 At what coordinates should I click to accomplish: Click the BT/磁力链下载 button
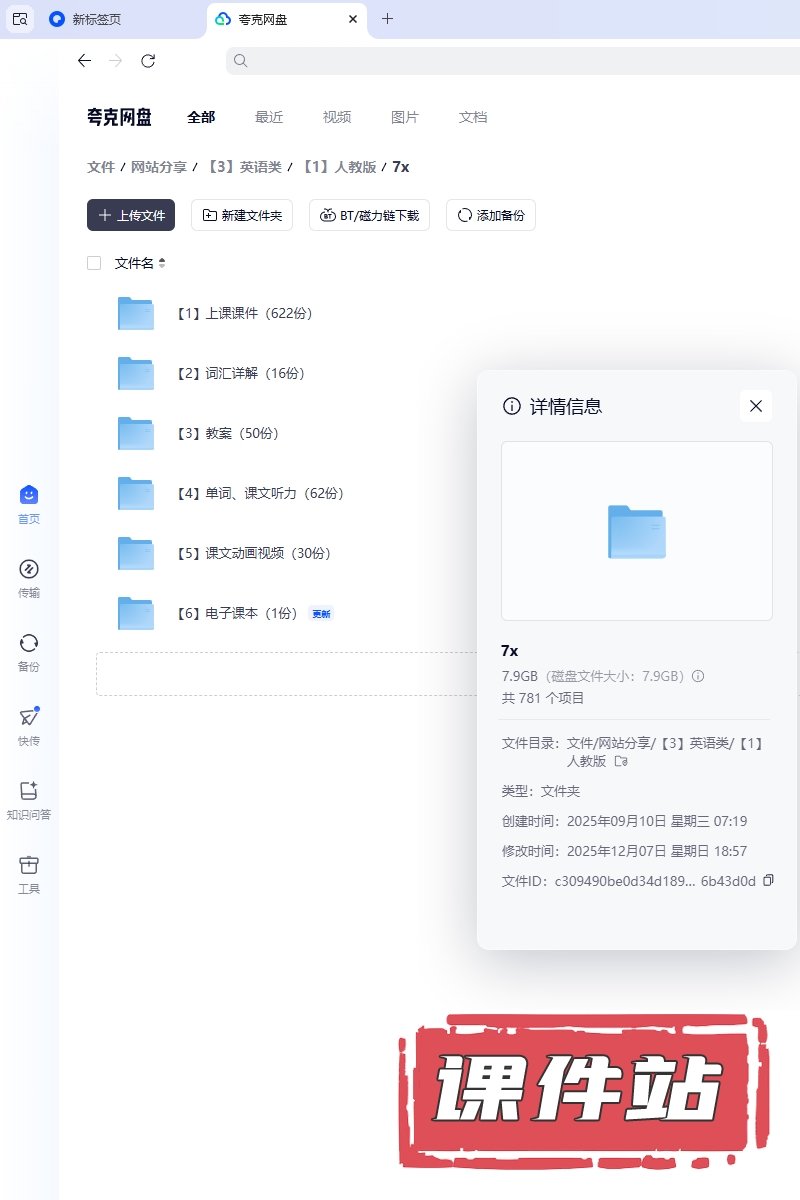coord(370,215)
